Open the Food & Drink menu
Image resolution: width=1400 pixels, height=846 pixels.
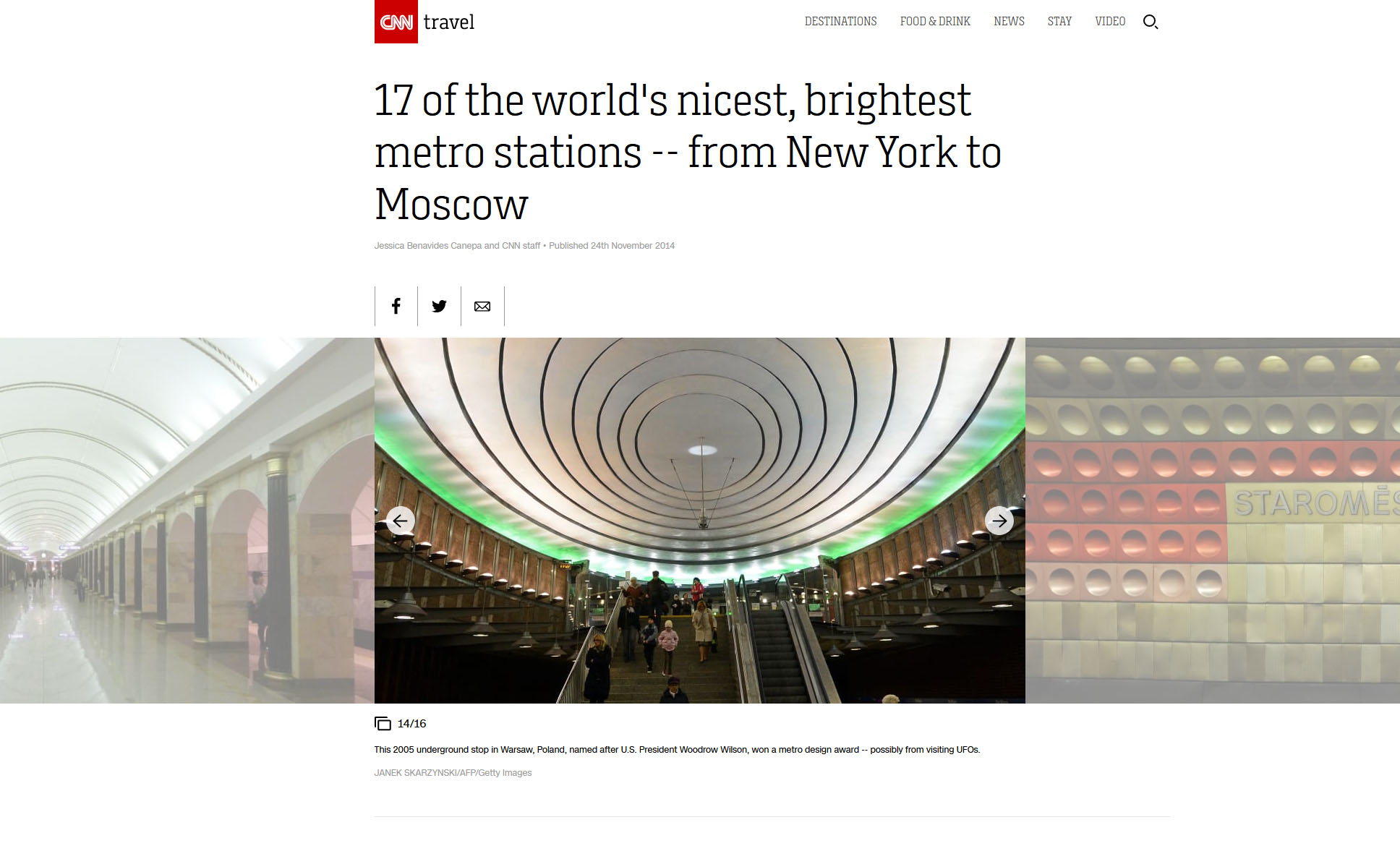click(x=935, y=22)
